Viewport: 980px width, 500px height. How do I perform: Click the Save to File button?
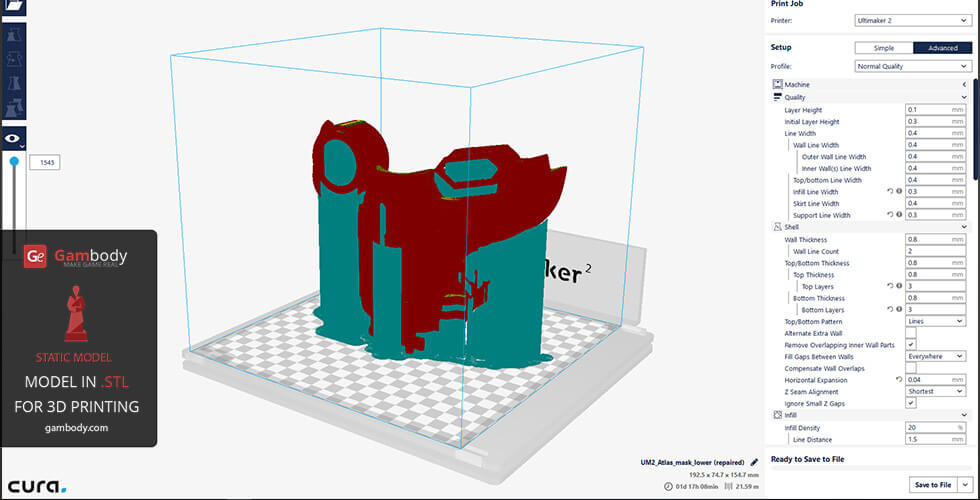931,485
